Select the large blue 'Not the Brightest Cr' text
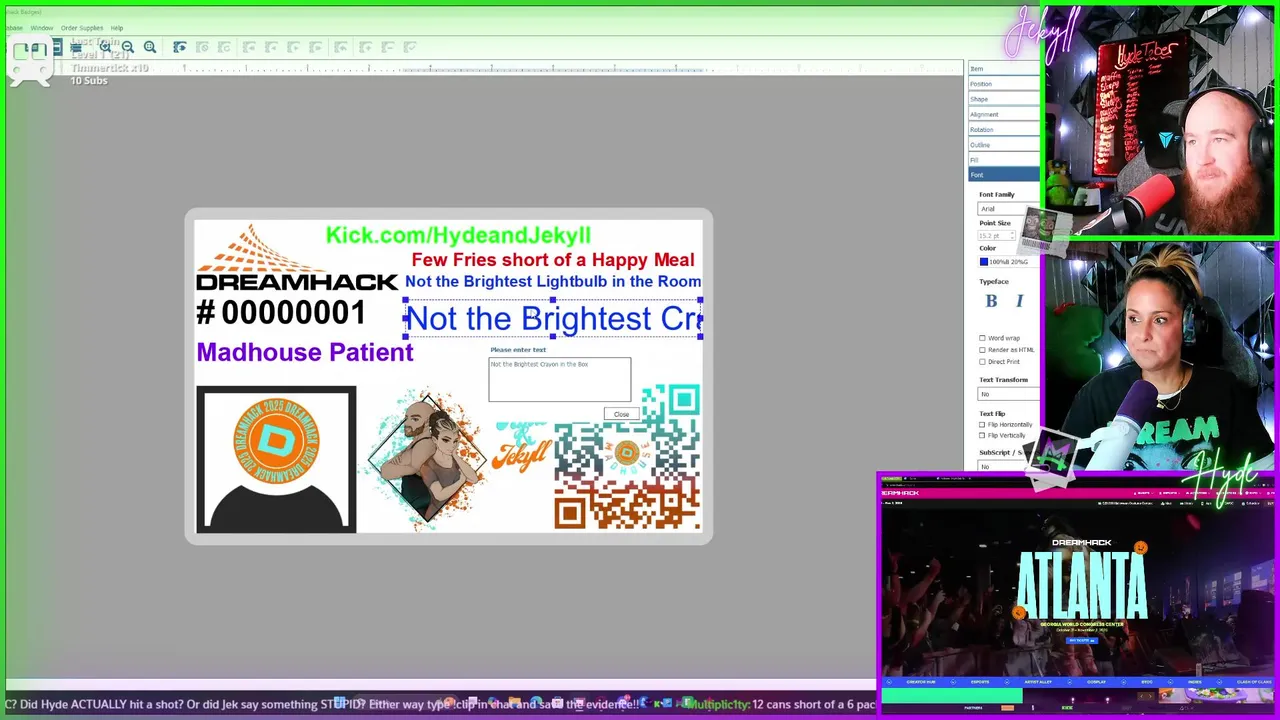Viewport: 1280px width, 720px height. (x=553, y=319)
